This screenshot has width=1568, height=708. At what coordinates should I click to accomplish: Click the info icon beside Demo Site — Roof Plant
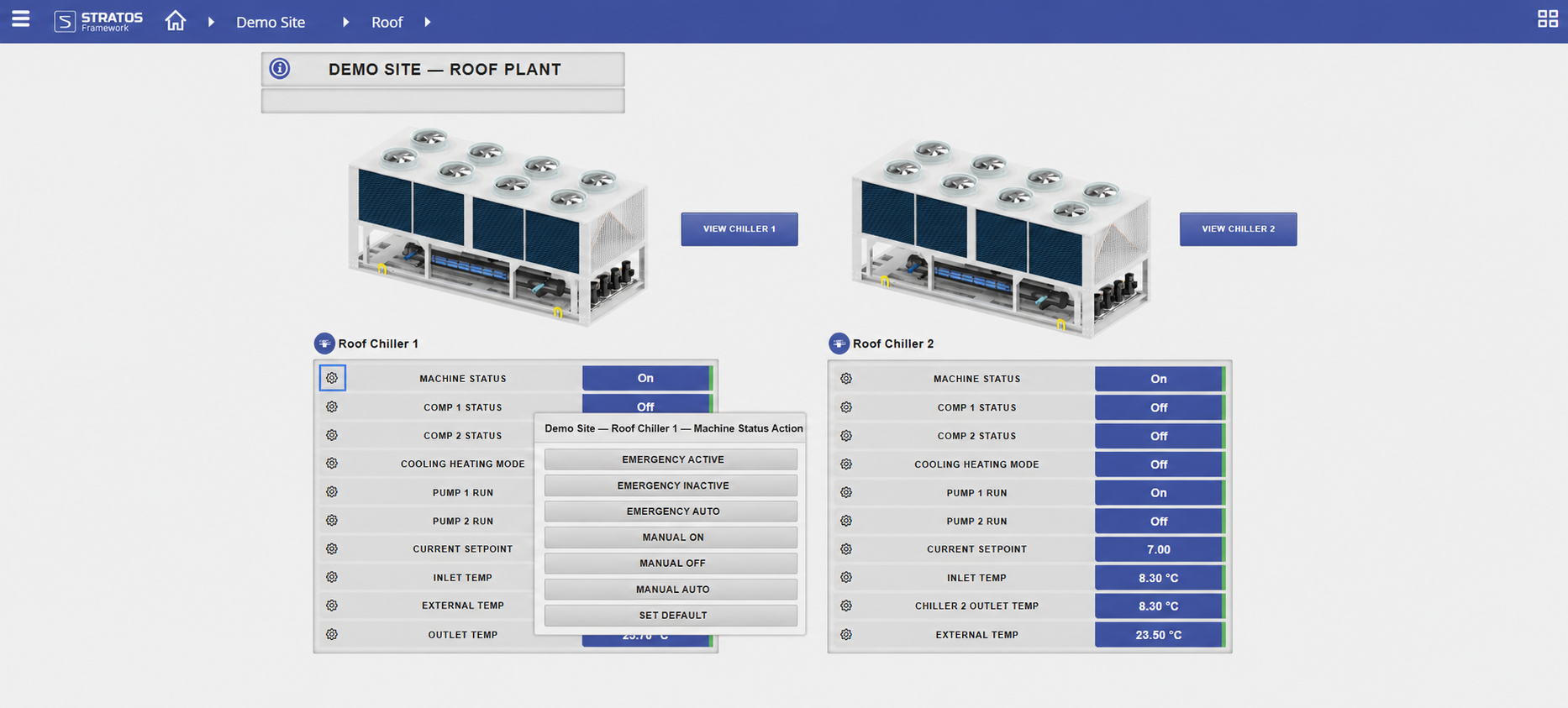point(280,69)
